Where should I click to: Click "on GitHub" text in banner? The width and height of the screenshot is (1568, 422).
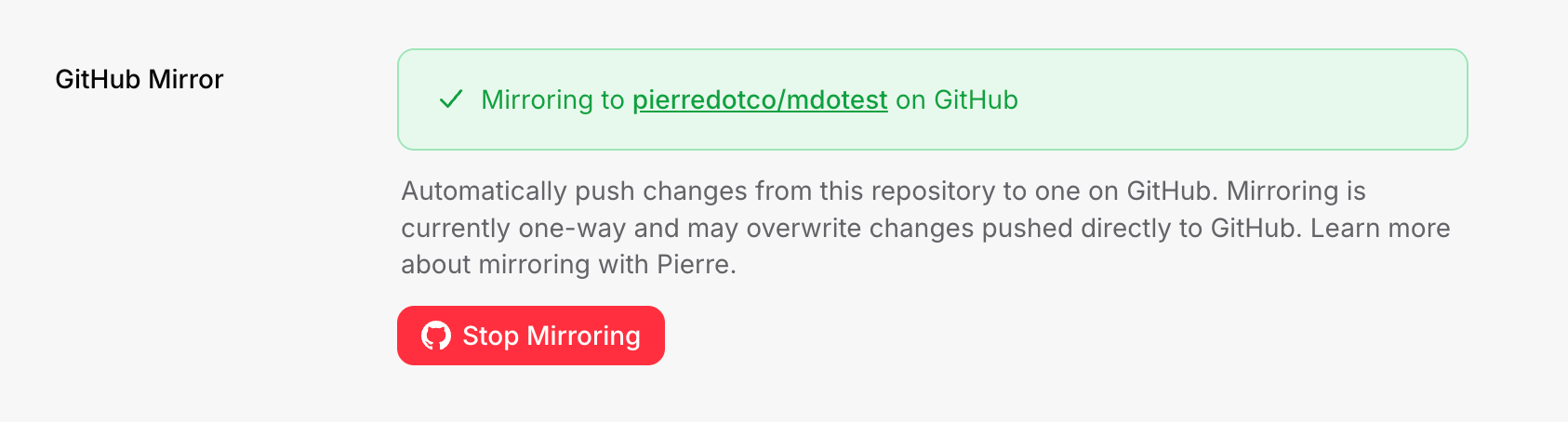[x=956, y=100]
